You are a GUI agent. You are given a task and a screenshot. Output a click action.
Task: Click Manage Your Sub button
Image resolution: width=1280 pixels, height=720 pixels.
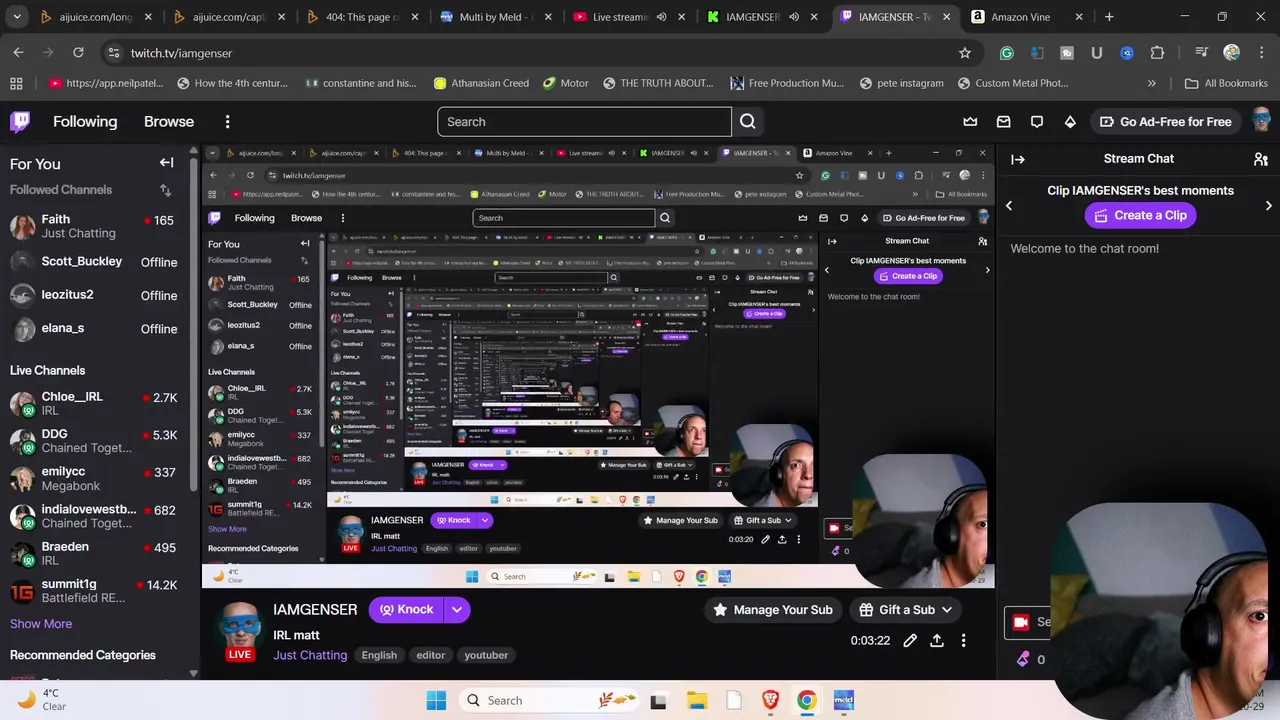(x=773, y=609)
